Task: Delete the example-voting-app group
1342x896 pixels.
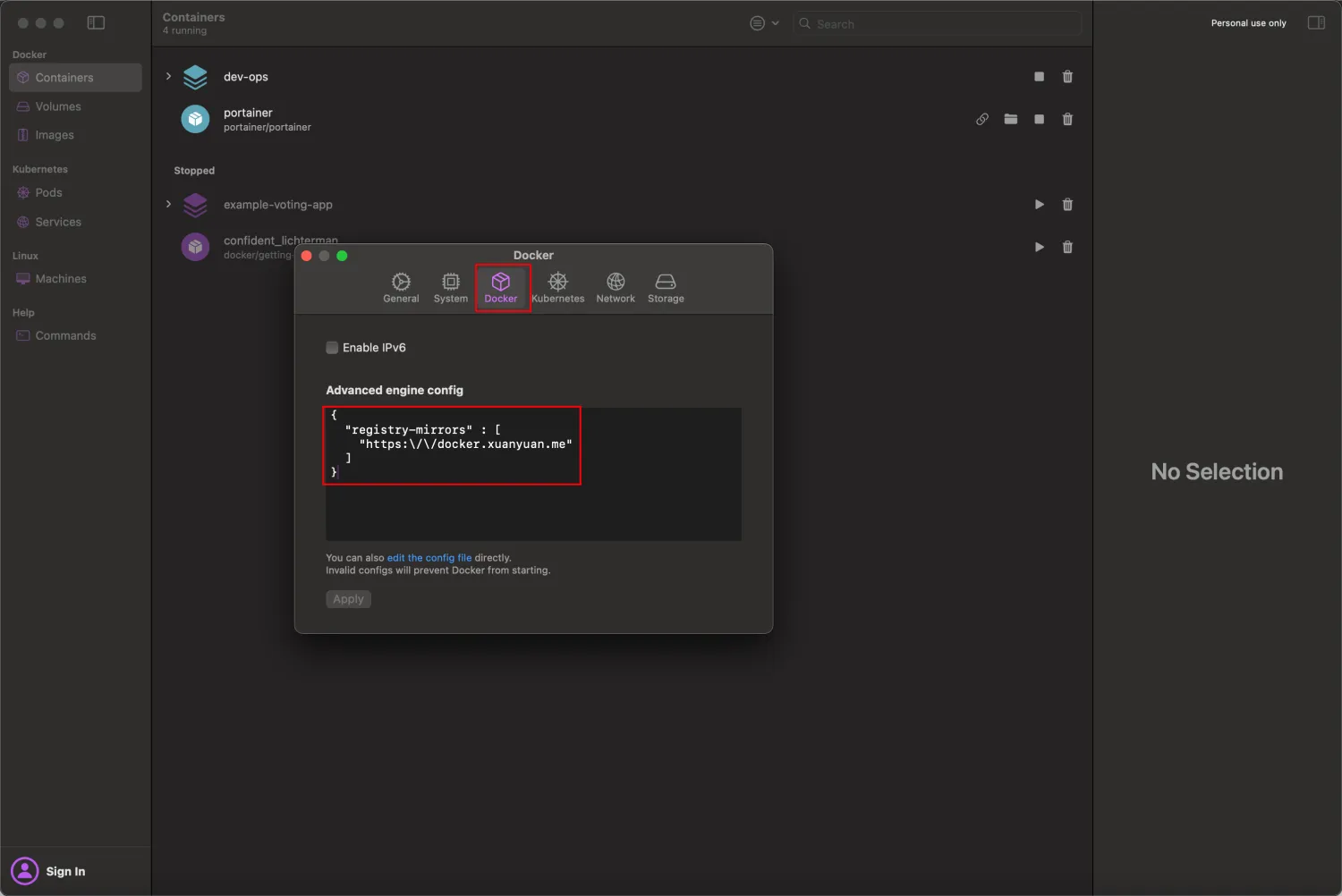Action: point(1067,205)
